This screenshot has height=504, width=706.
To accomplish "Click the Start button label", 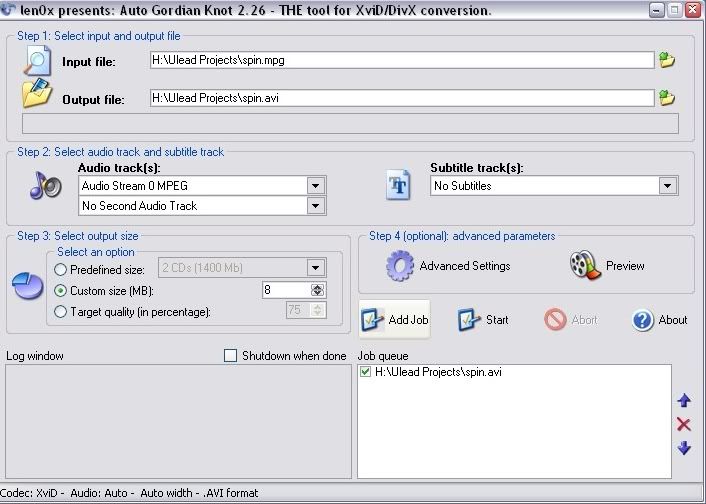I will (497, 320).
